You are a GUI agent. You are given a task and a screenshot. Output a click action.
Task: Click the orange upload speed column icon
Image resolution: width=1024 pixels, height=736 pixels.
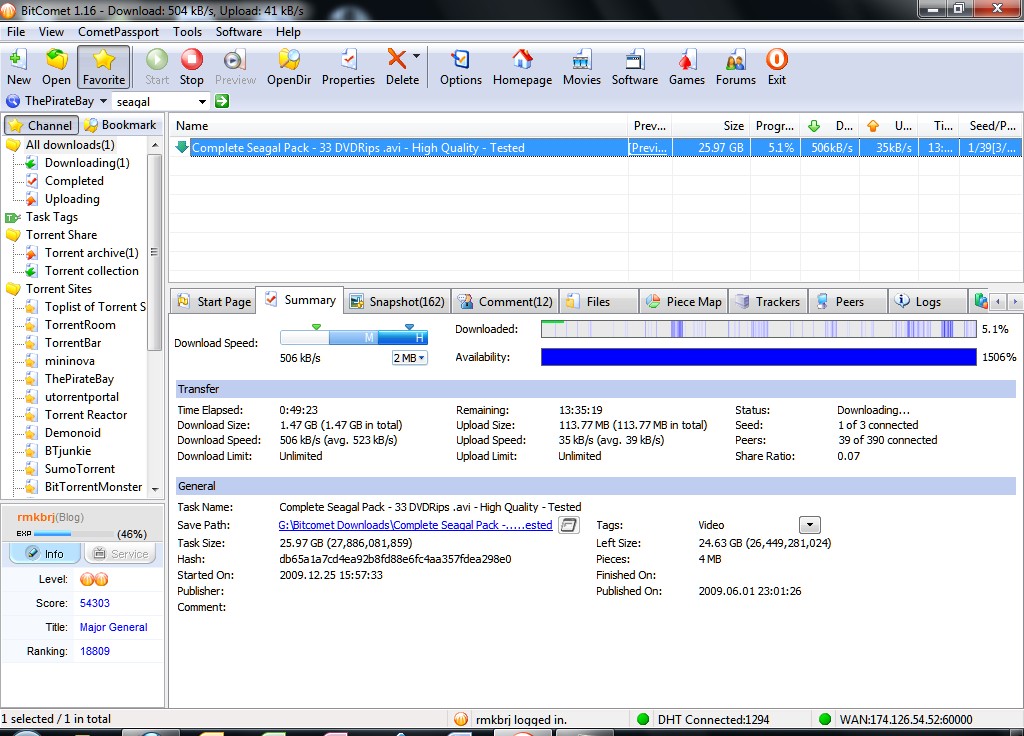[x=872, y=125]
